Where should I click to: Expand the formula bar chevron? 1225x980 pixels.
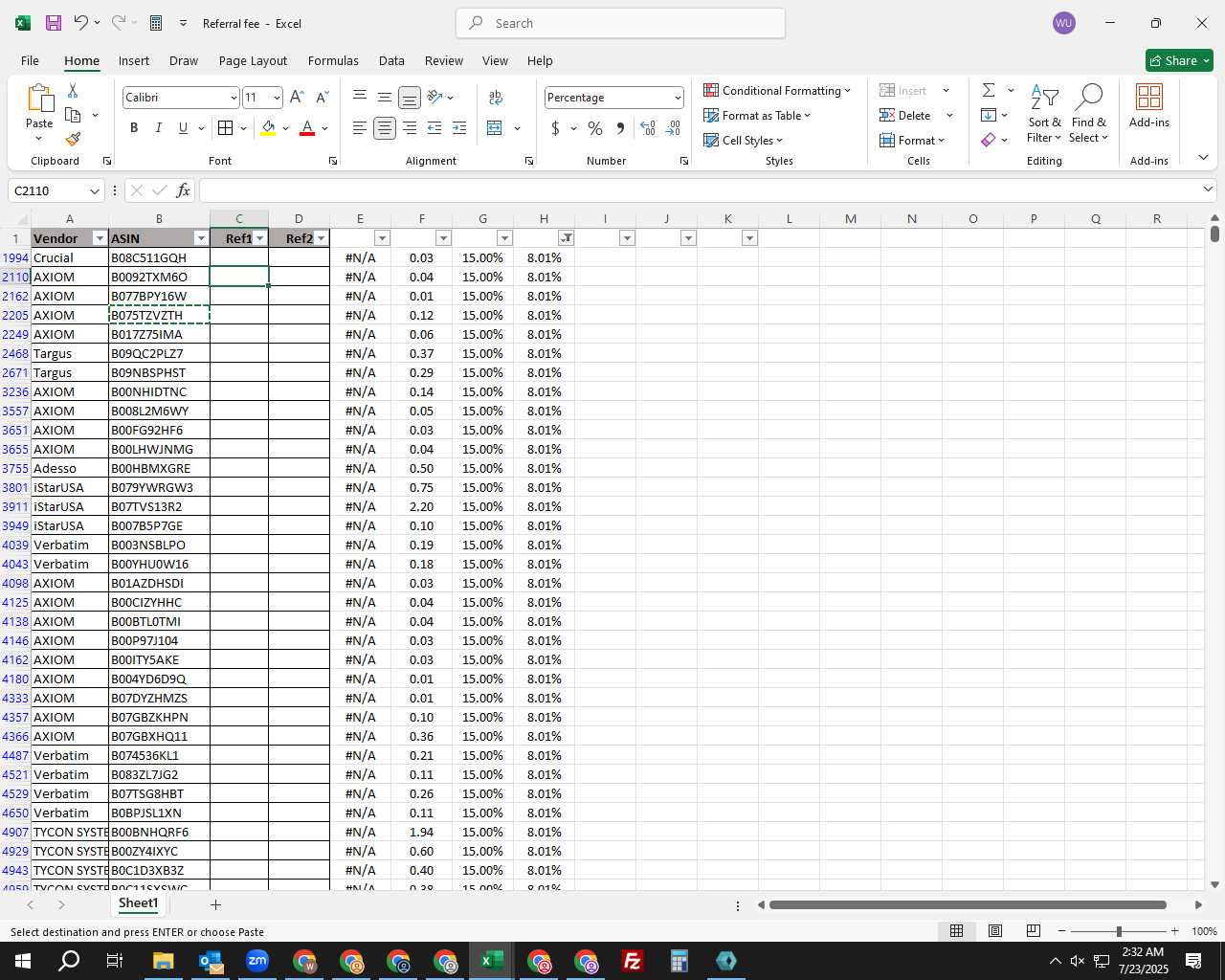pyautogui.click(x=1208, y=189)
